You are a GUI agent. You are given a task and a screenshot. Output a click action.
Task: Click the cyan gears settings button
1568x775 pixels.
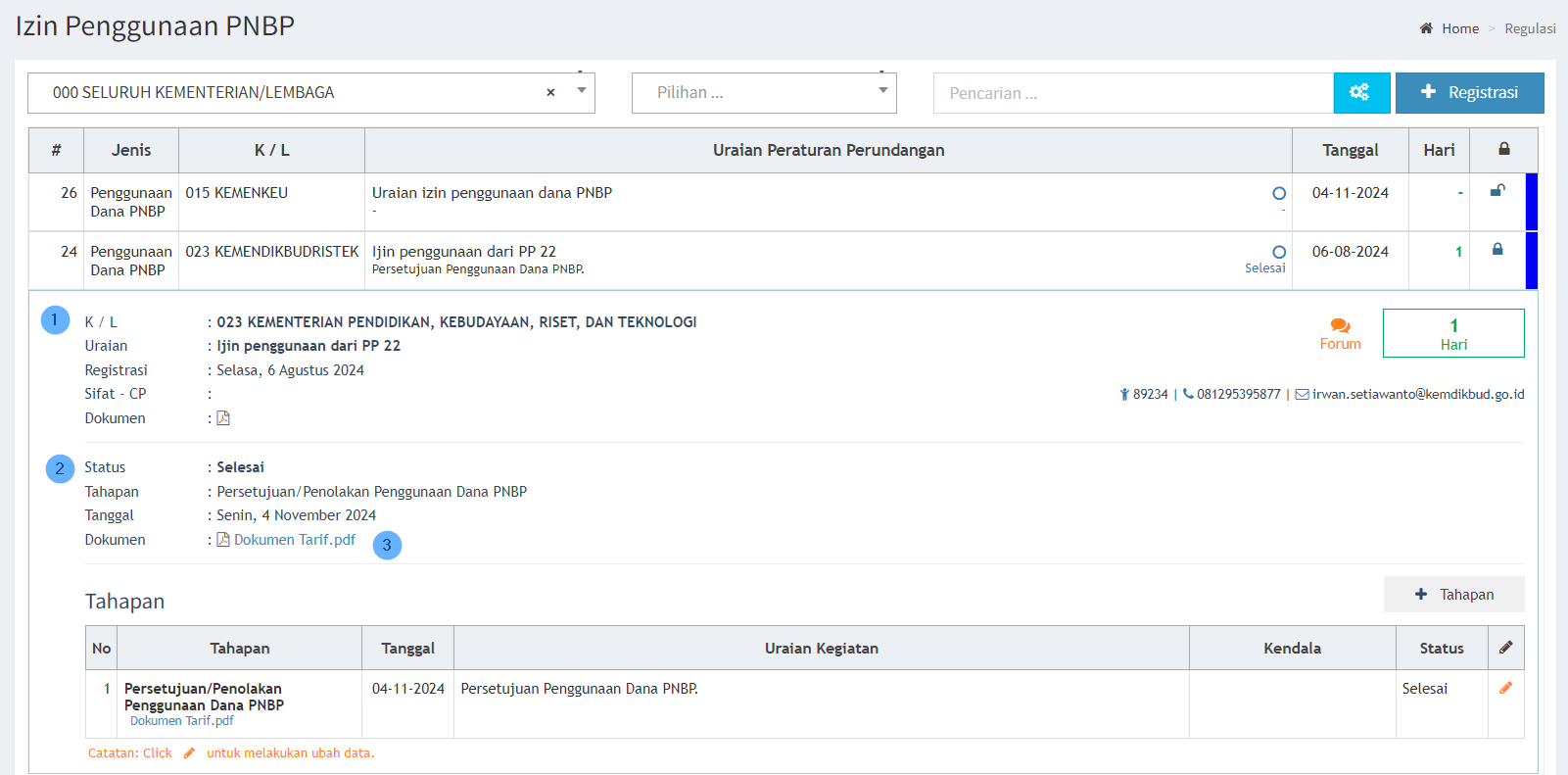[1360, 92]
